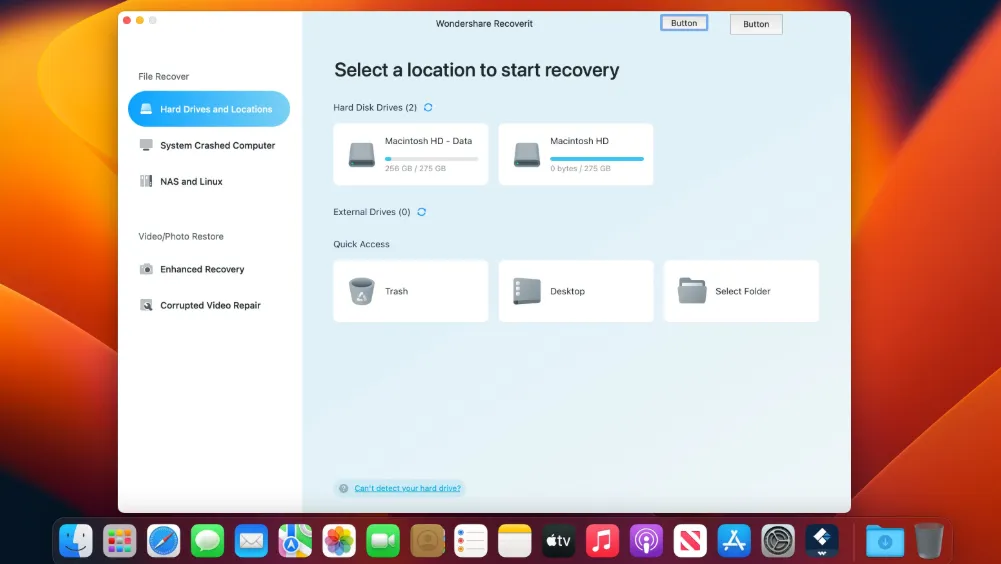Open Can't detect your hard drive link
This screenshot has height=564, width=1001.
(407, 488)
